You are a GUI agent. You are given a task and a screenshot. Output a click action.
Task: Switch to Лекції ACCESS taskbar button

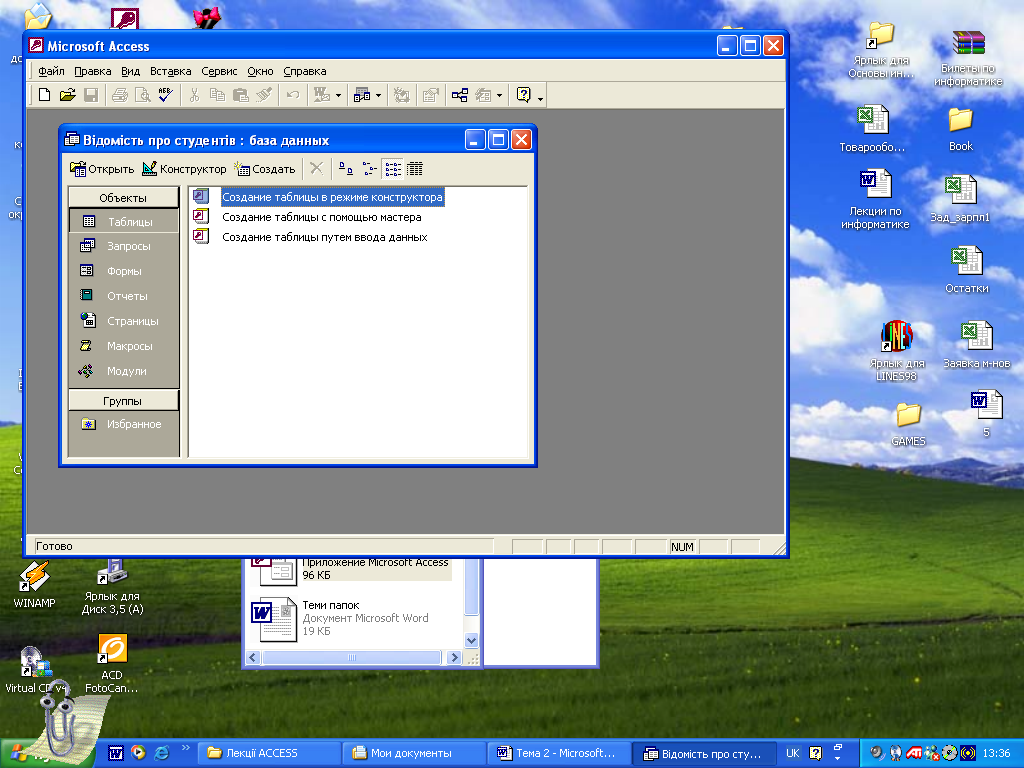point(270,753)
